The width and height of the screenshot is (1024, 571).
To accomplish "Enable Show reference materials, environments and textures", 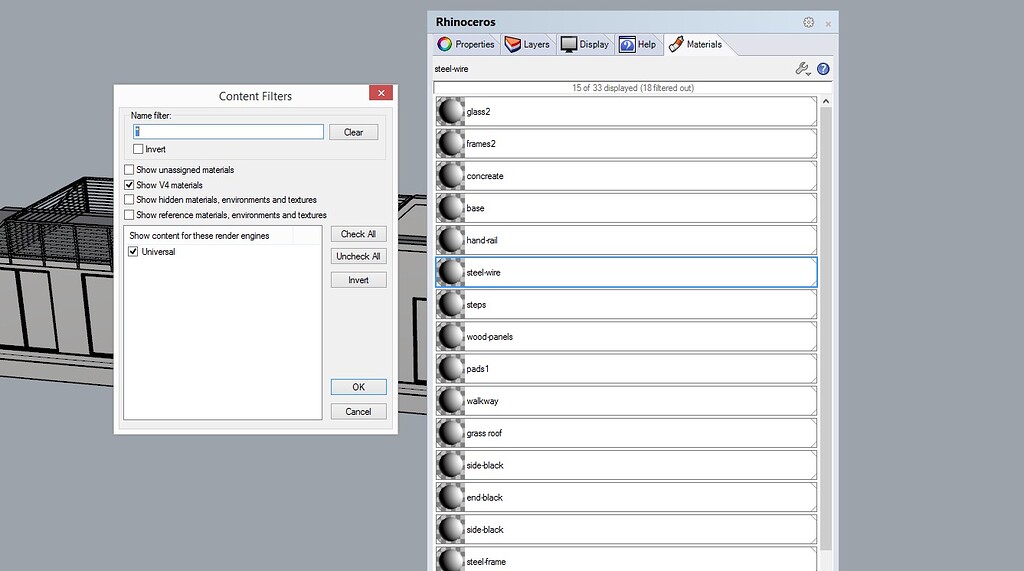I will tap(129, 215).
